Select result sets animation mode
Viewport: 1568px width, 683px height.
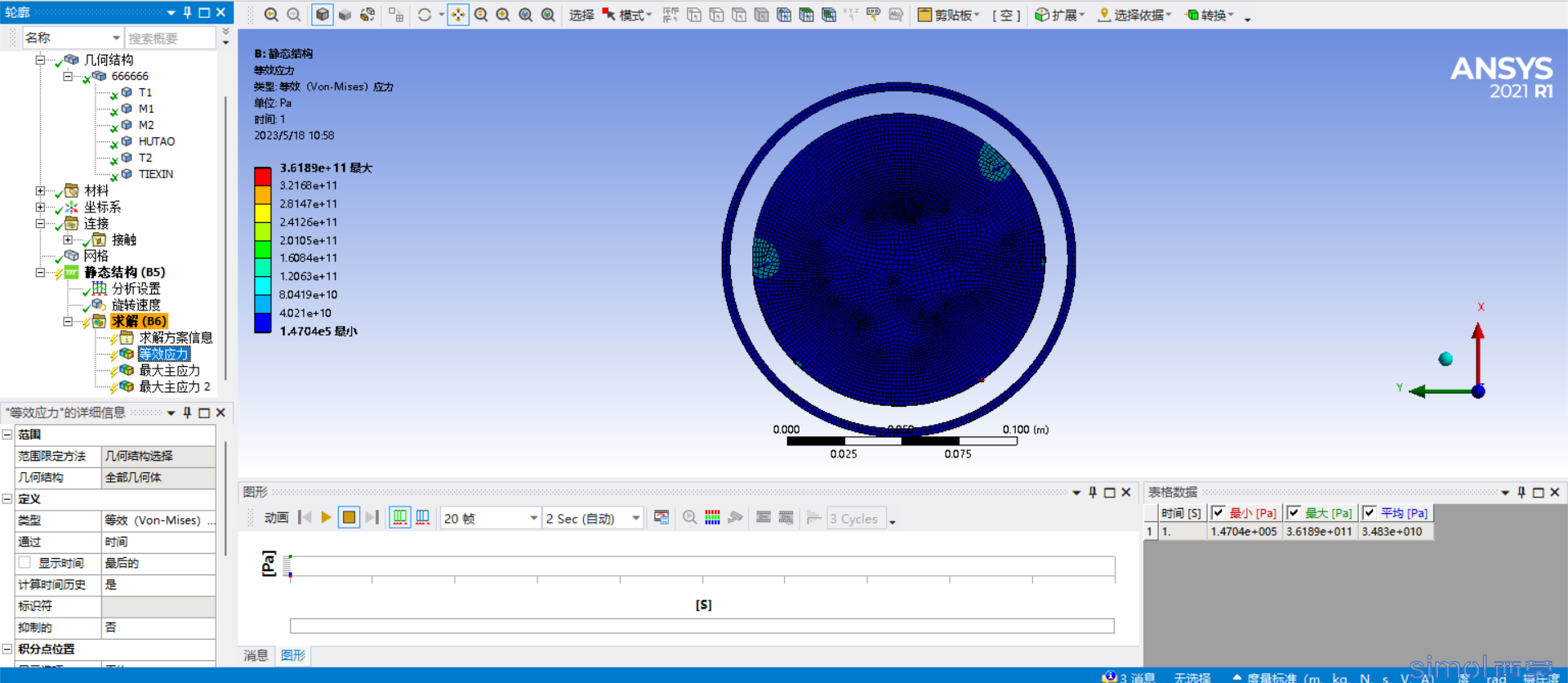click(x=423, y=517)
